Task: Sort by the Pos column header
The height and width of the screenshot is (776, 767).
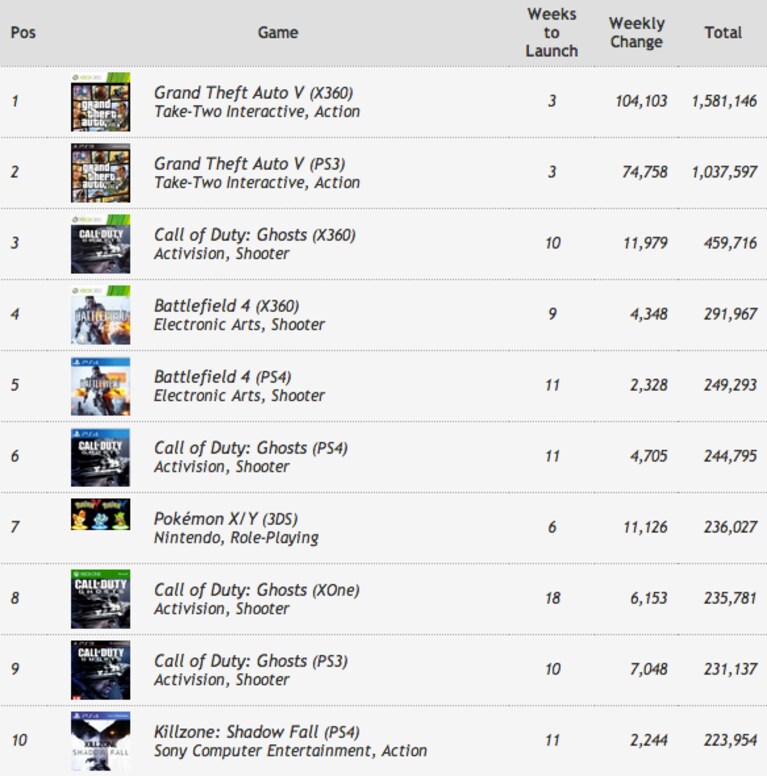Action: (23, 33)
